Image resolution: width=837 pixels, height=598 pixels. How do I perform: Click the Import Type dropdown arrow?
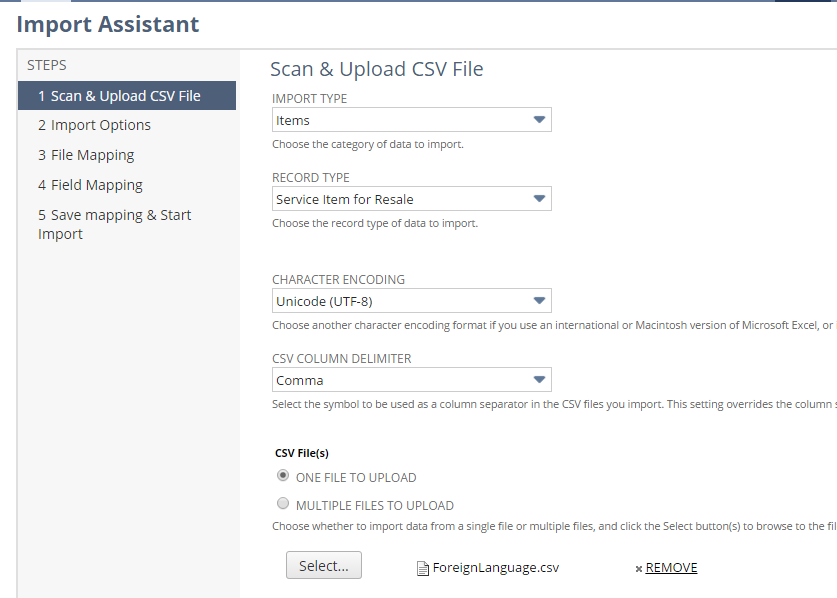[539, 120]
